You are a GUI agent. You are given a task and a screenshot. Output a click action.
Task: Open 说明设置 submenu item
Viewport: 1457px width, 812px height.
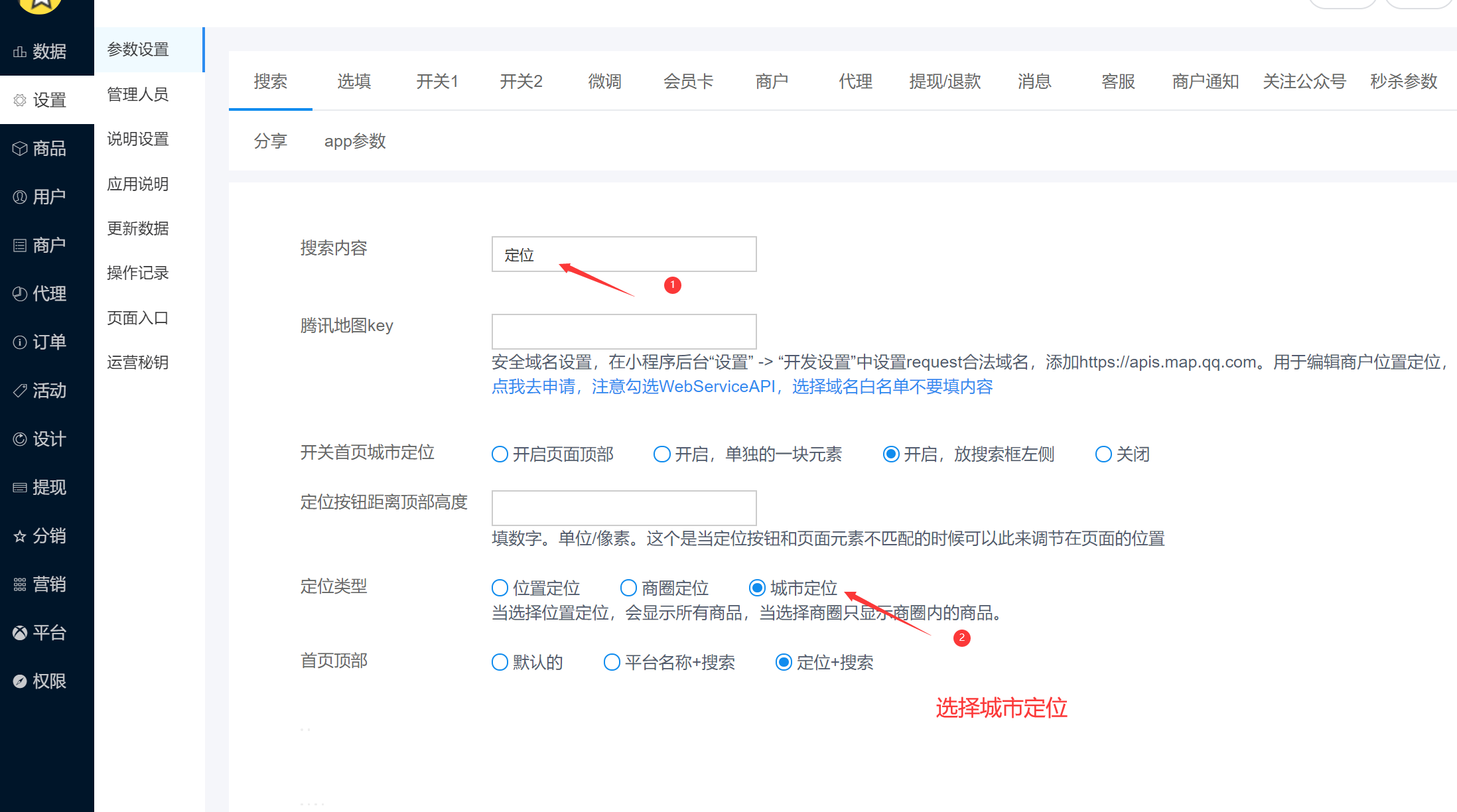[149, 139]
